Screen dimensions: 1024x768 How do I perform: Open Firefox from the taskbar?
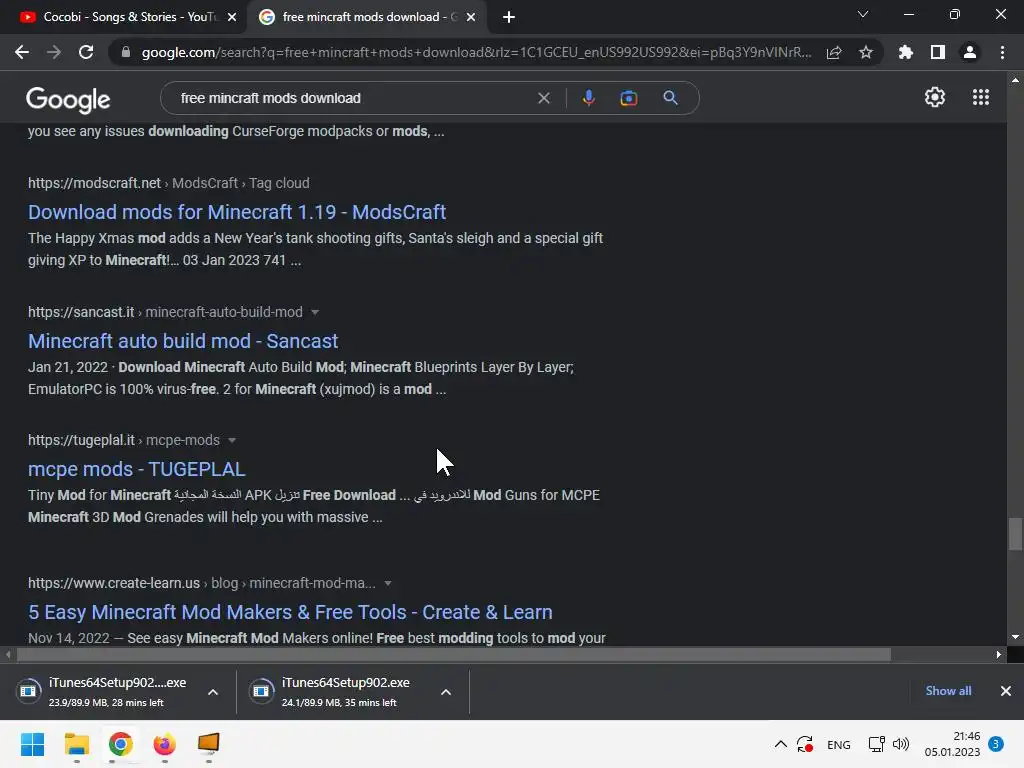click(165, 744)
